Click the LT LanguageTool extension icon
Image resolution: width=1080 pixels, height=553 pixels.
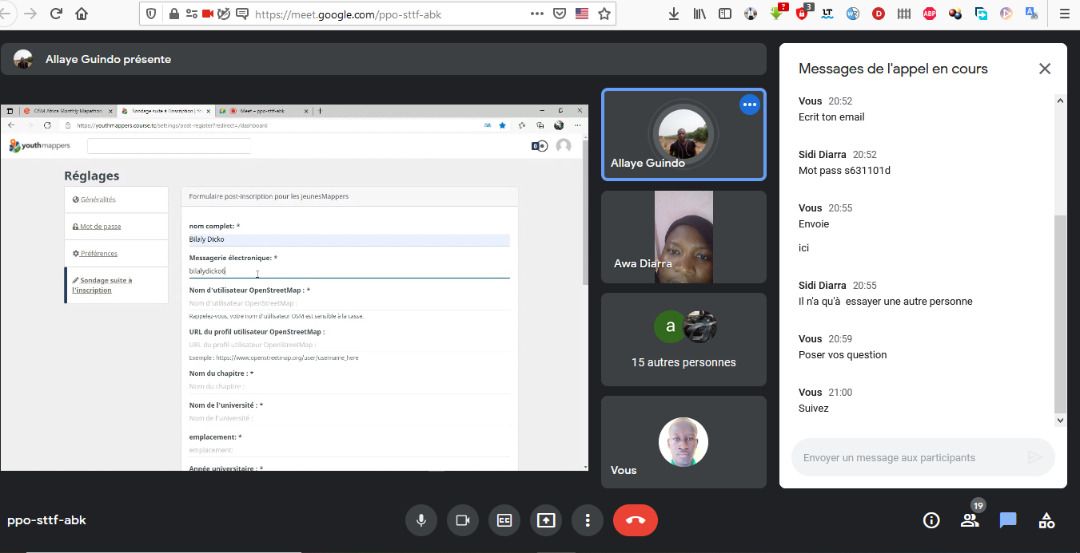[x=827, y=14]
